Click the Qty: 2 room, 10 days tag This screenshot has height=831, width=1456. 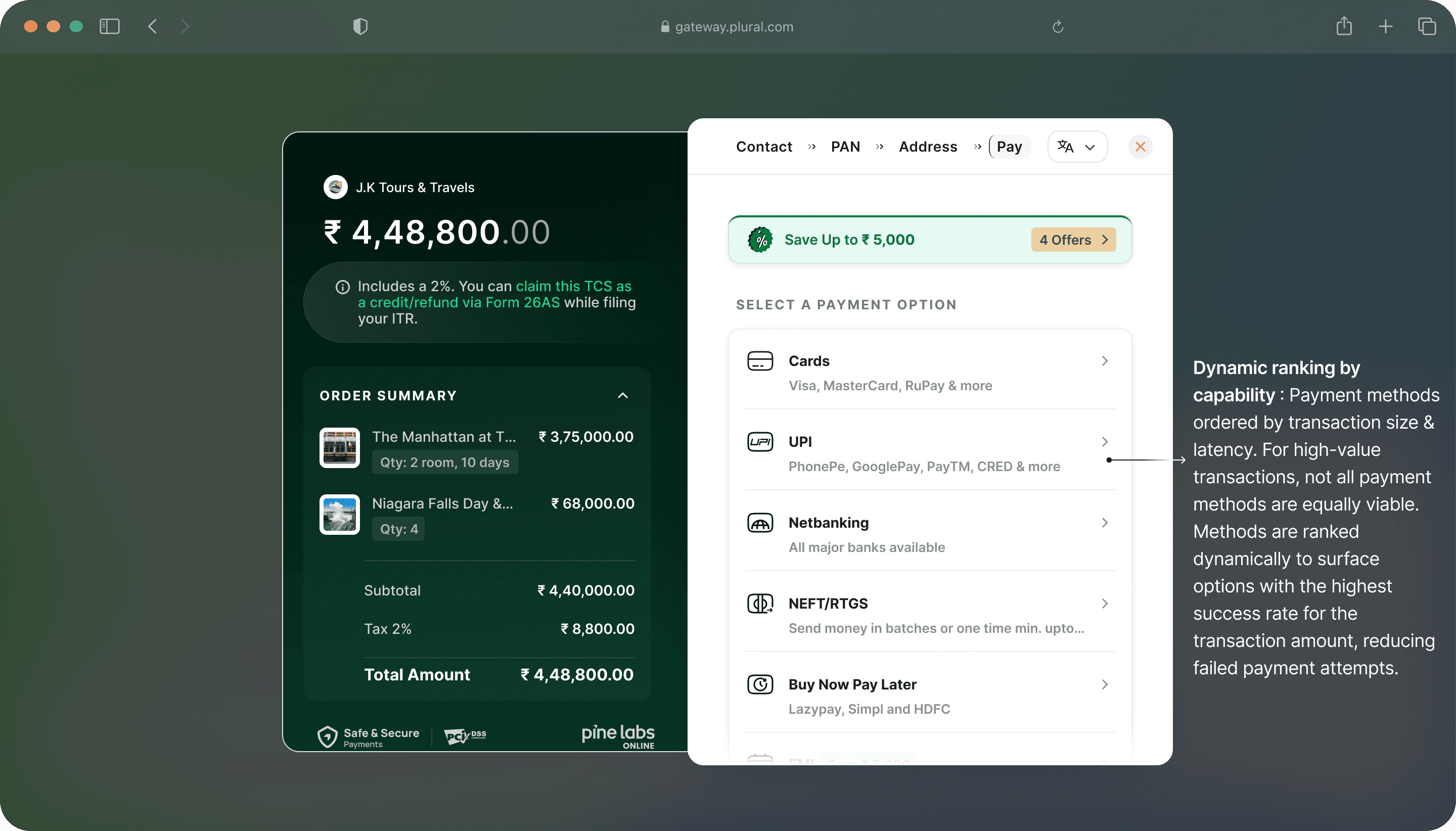click(x=444, y=463)
